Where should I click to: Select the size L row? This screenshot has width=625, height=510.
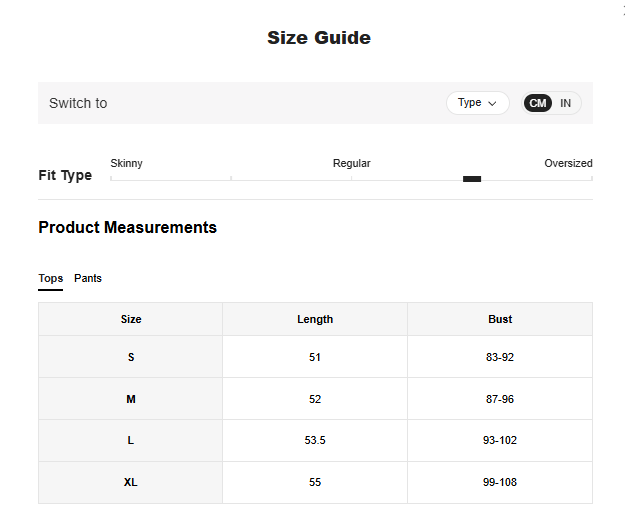[x=131, y=440]
